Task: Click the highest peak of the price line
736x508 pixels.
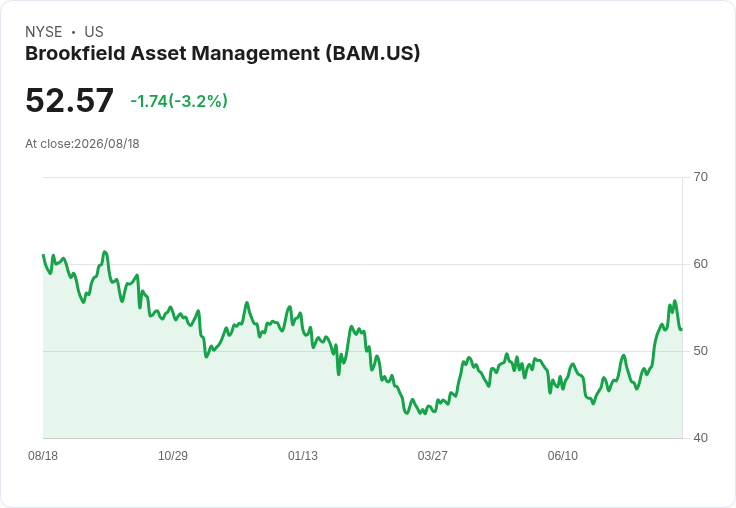Action: [105, 252]
